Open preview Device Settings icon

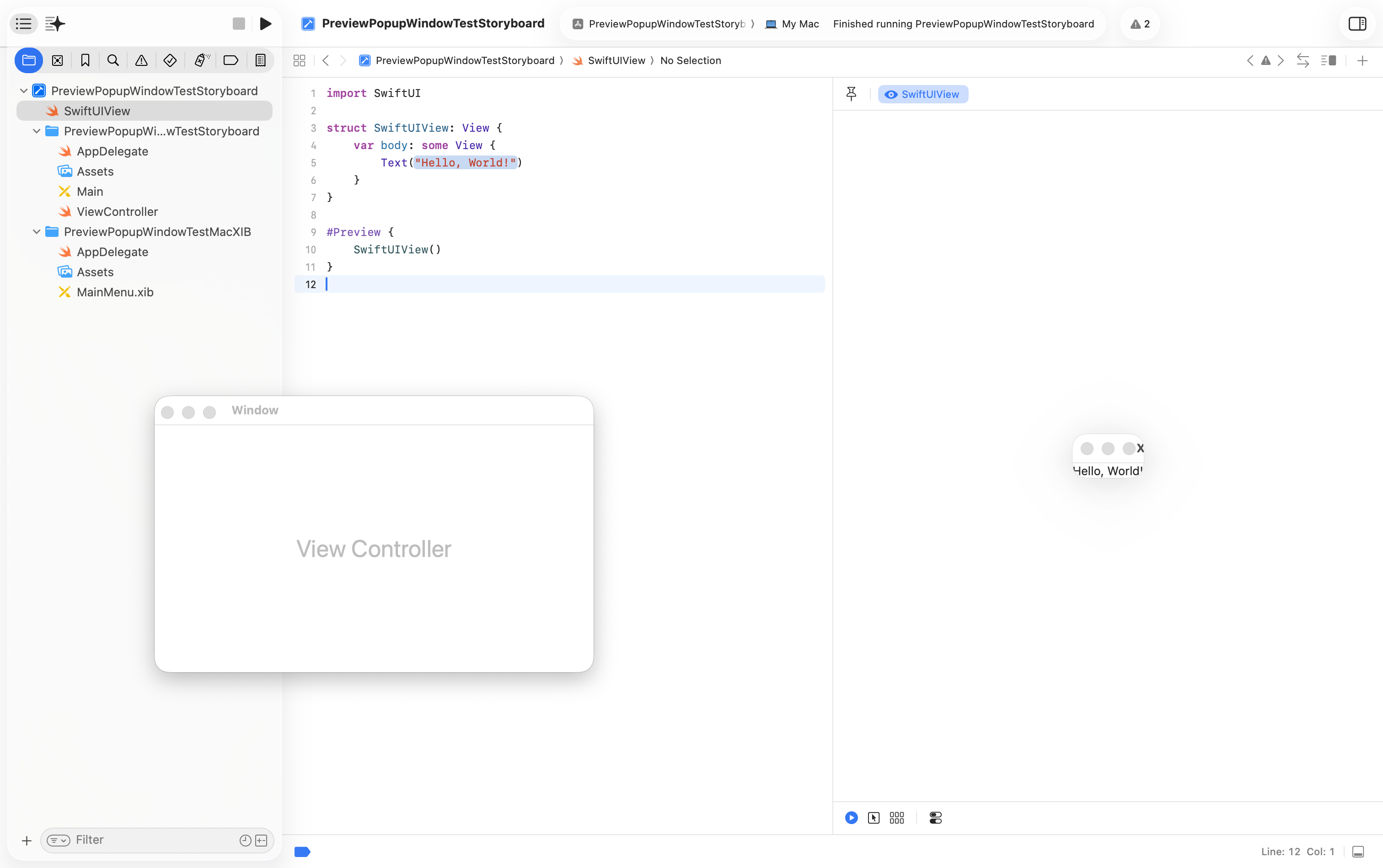(x=935, y=818)
